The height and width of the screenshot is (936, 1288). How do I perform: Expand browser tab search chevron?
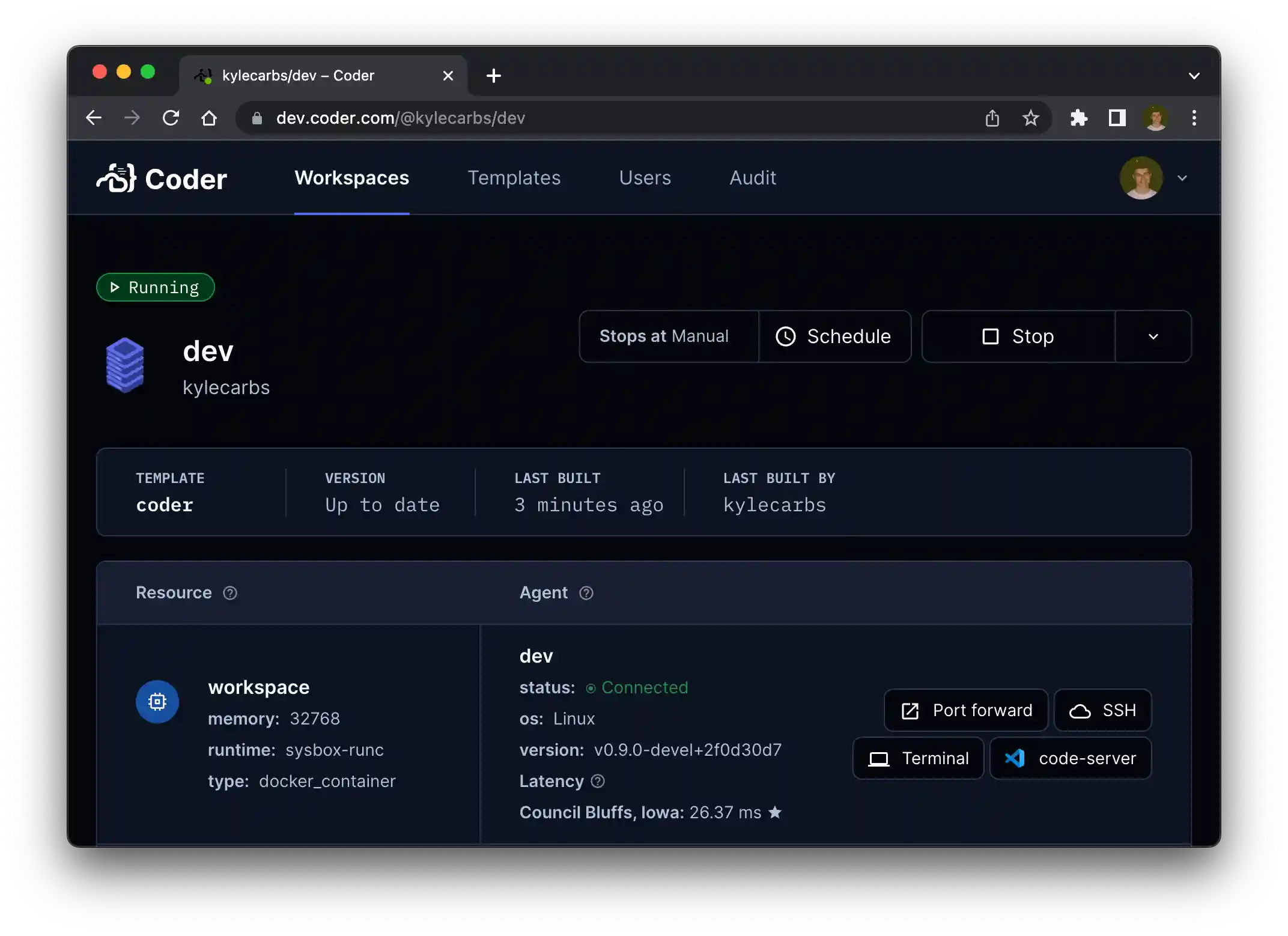point(1194,76)
